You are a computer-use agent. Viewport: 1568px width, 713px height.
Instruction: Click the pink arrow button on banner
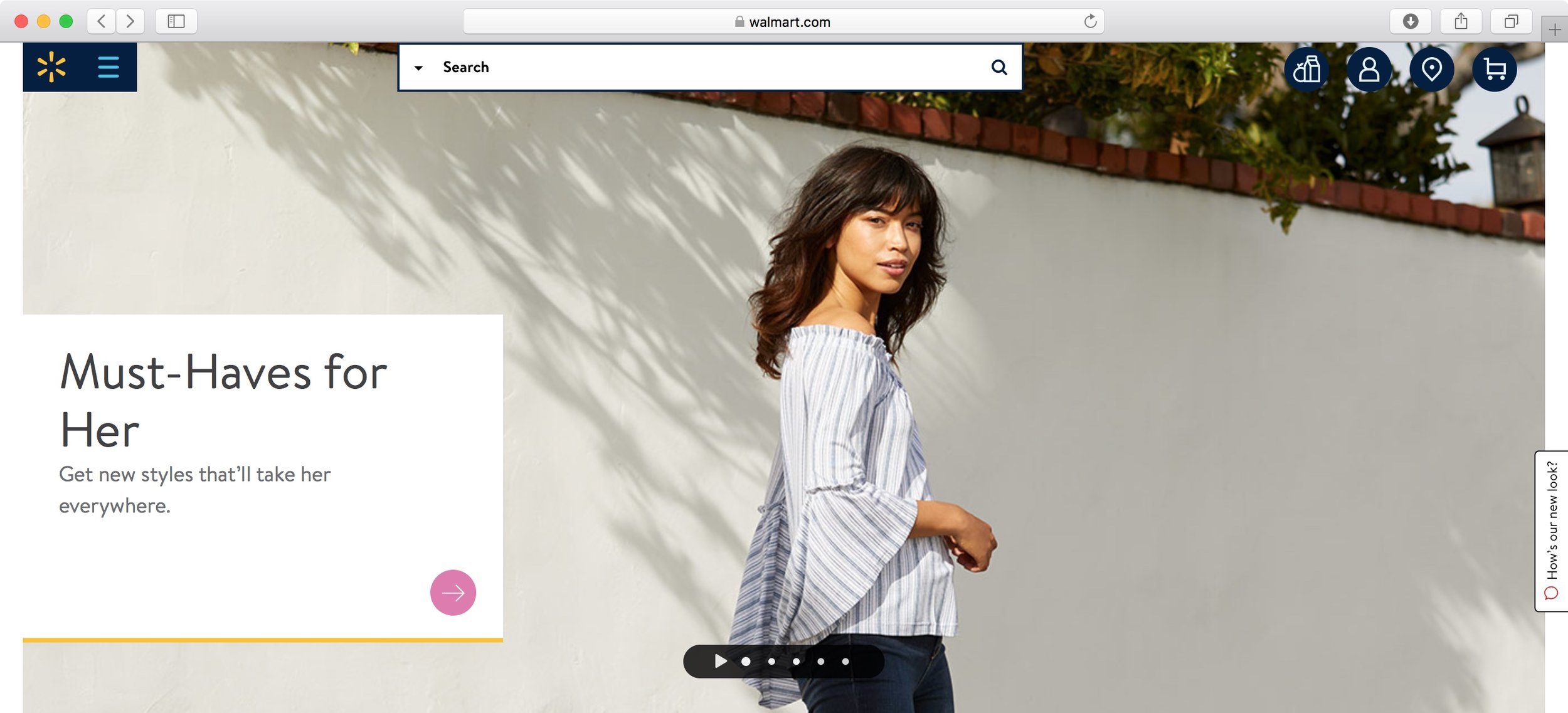coord(453,592)
